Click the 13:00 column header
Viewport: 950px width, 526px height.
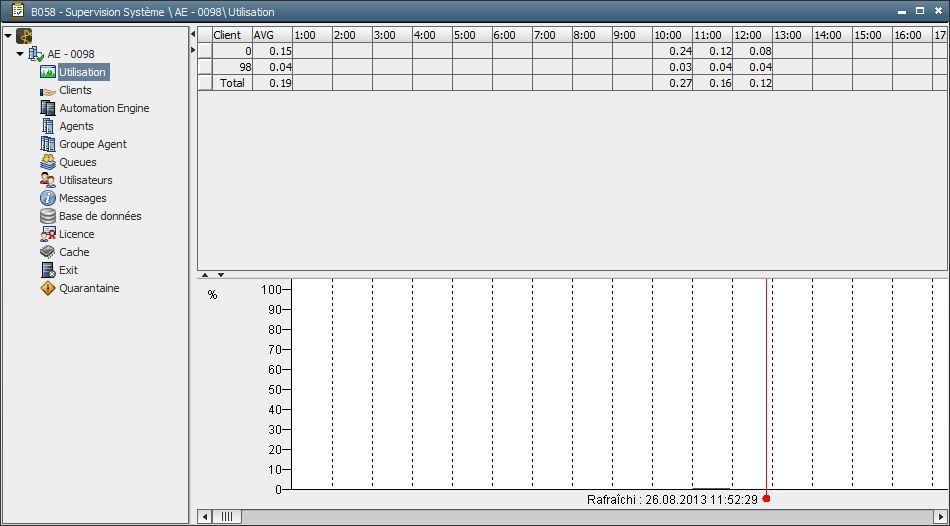pyautogui.click(x=792, y=35)
